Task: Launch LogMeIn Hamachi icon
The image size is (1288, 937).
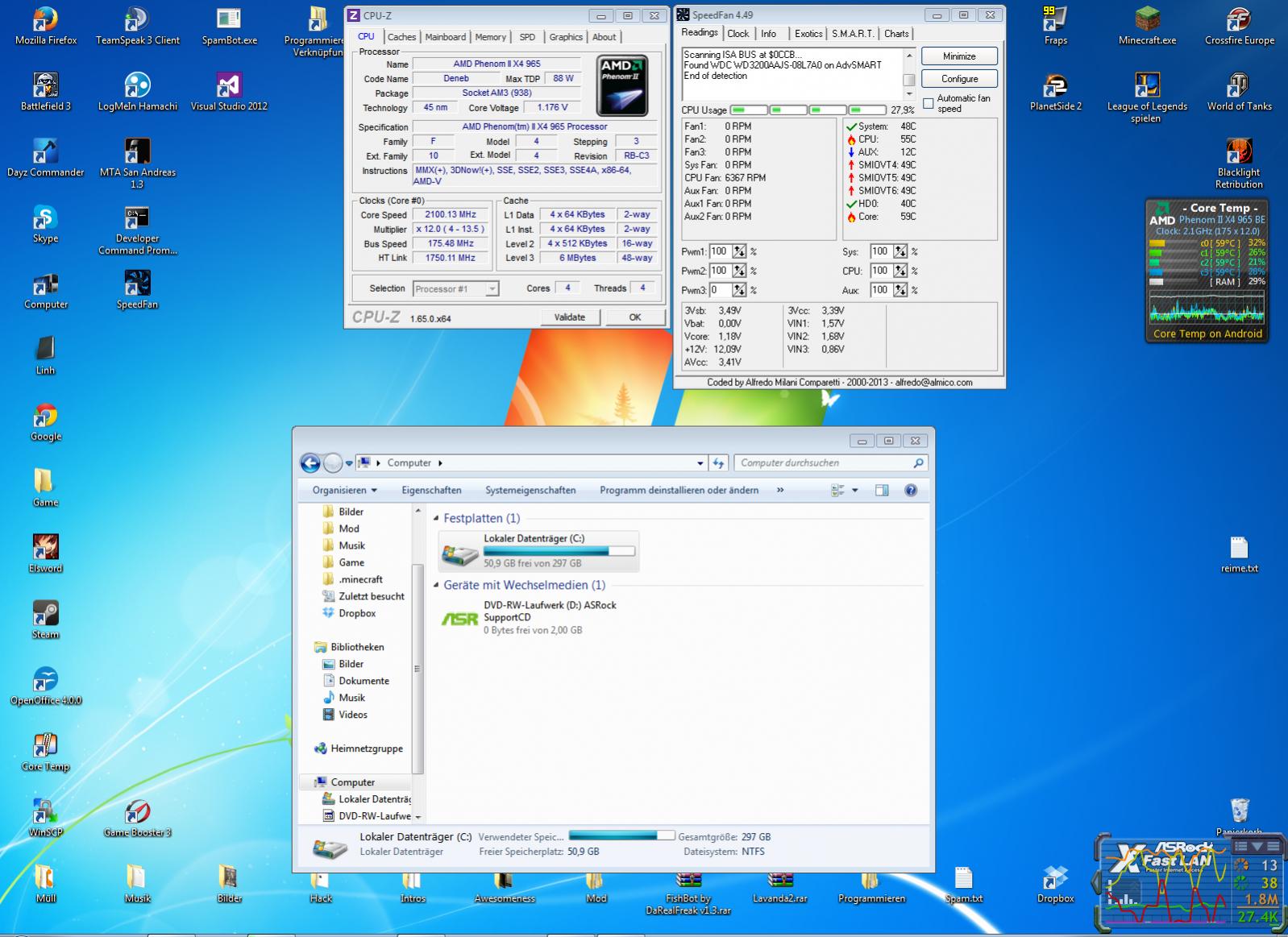Action: (x=138, y=92)
